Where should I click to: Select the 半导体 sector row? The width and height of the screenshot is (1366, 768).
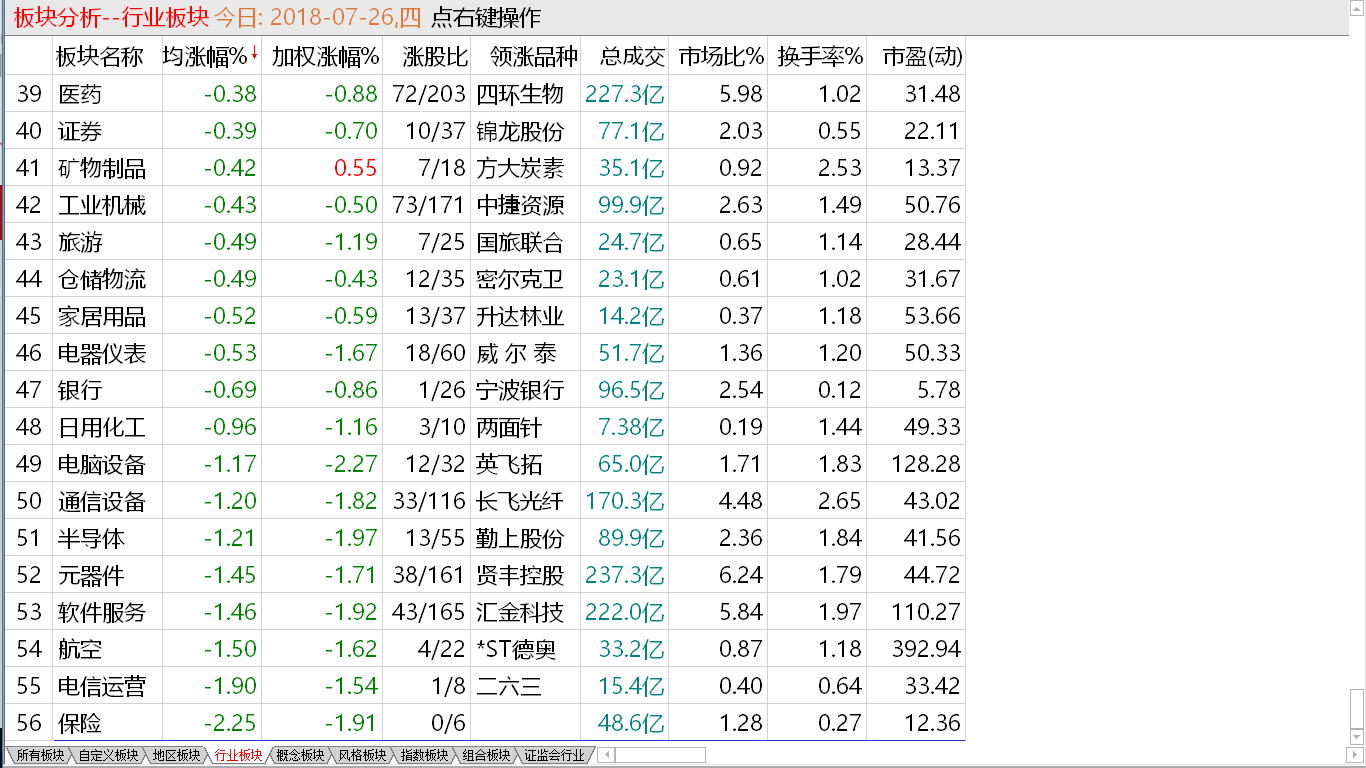coord(485,538)
